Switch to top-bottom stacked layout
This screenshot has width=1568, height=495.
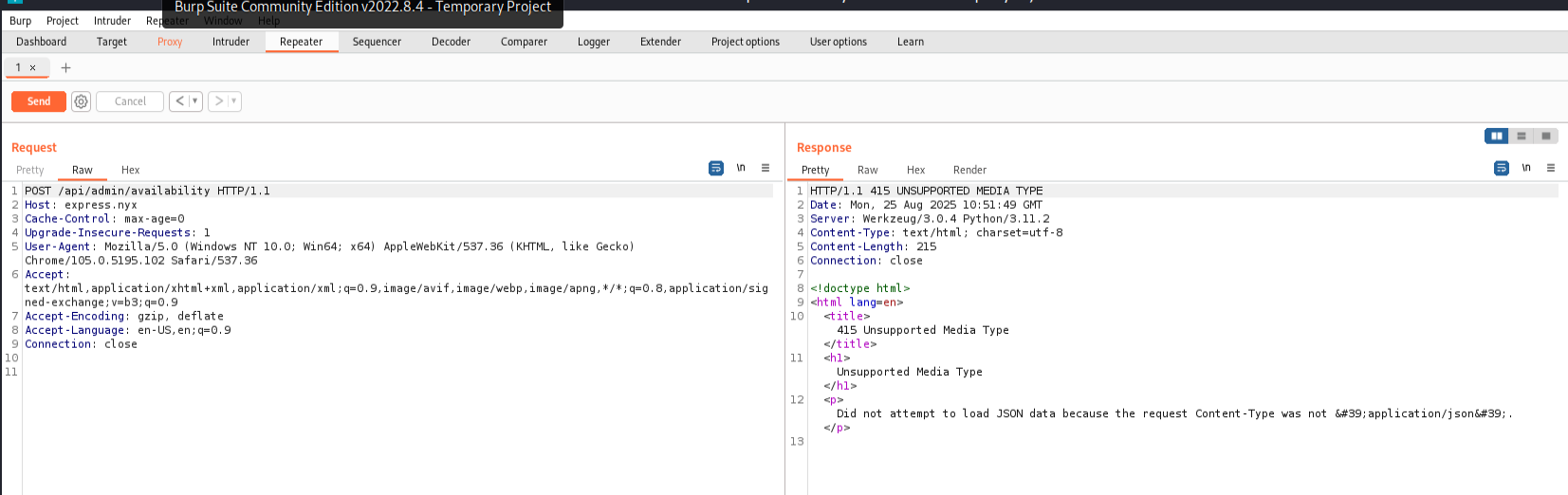click(x=1522, y=136)
